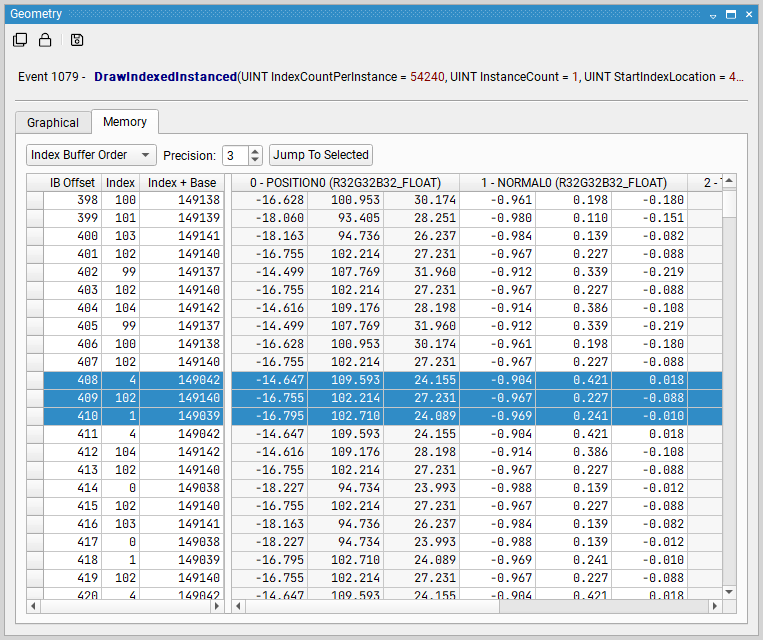Click the clone window icon in toolbar

(20, 40)
